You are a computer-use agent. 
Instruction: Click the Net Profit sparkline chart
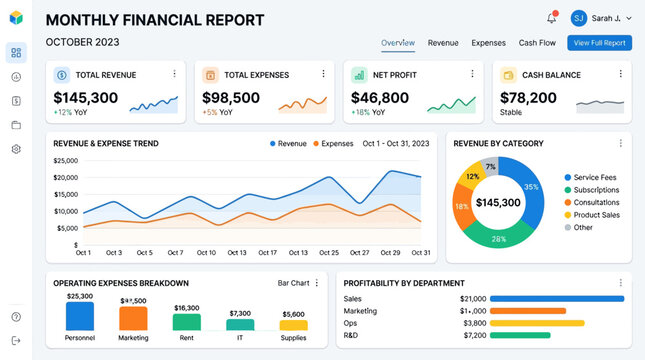click(451, 105)
